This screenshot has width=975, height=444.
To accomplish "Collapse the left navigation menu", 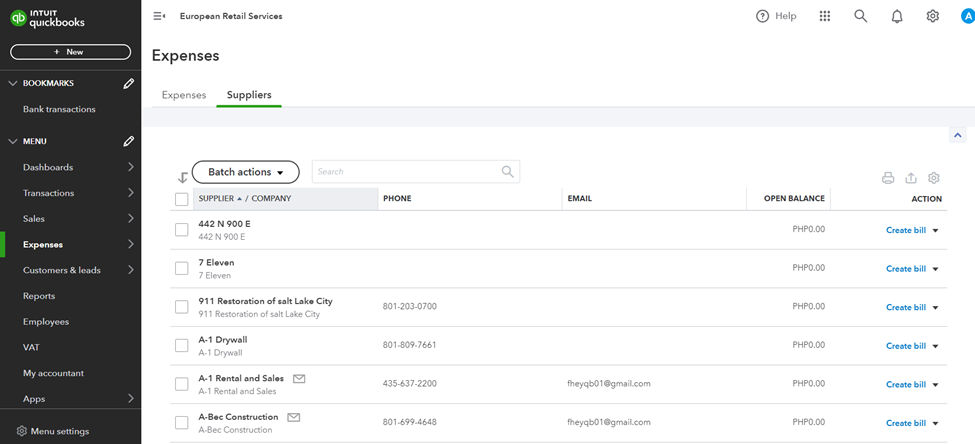I will point(159,16).
